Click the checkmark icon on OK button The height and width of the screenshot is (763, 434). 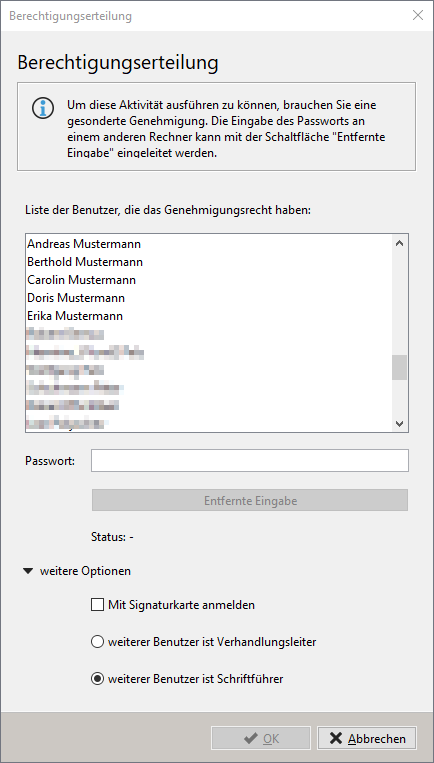(251, 738)
